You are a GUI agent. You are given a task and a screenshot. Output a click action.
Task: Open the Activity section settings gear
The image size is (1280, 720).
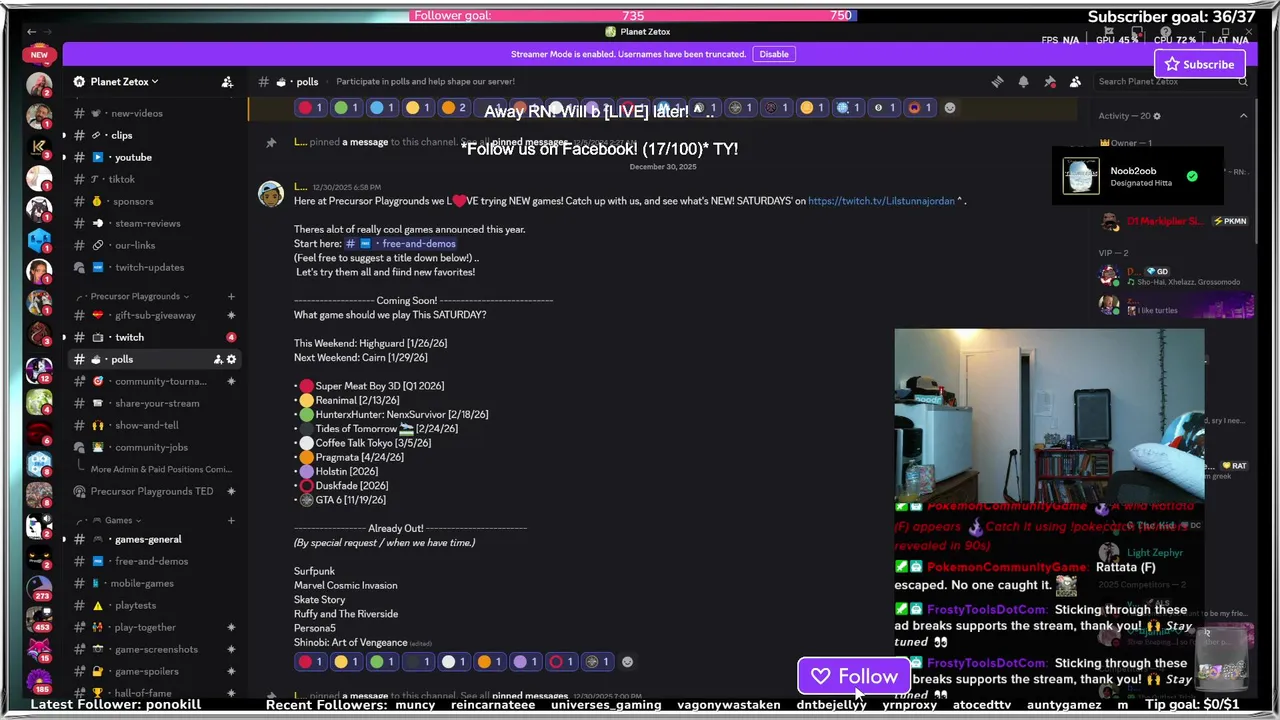pos(1157,116)
